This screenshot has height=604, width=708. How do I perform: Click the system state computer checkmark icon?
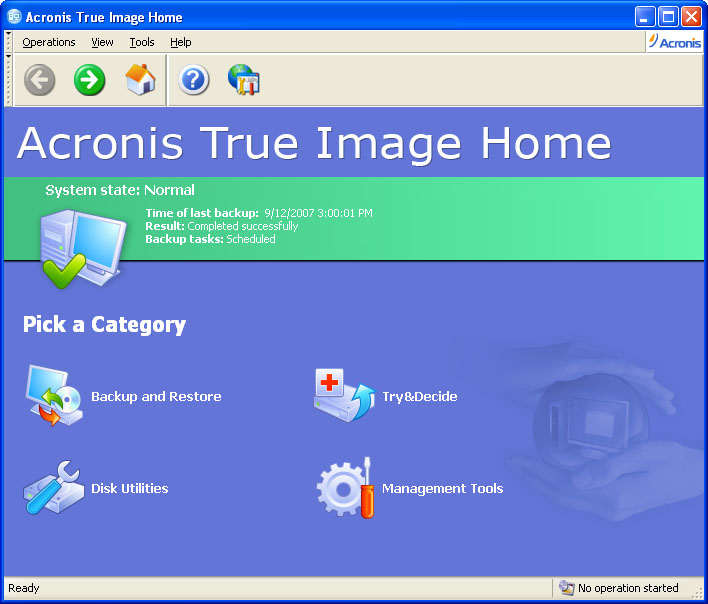(83, 249)
